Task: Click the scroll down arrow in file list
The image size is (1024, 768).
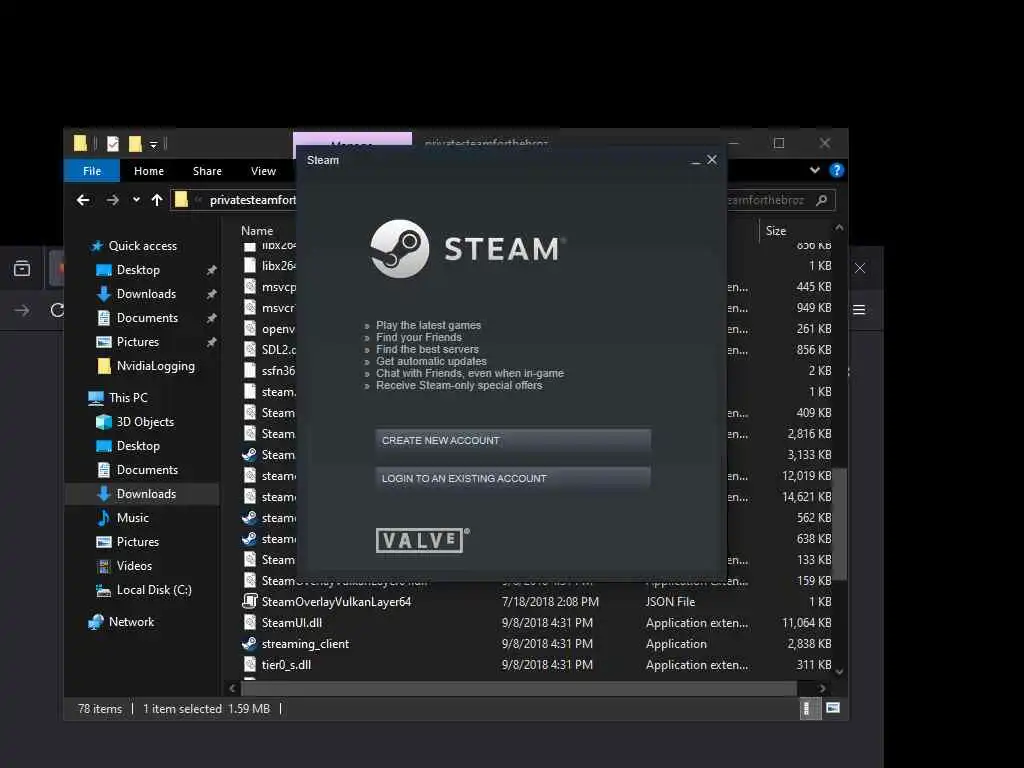Action: tap(840, 672)
